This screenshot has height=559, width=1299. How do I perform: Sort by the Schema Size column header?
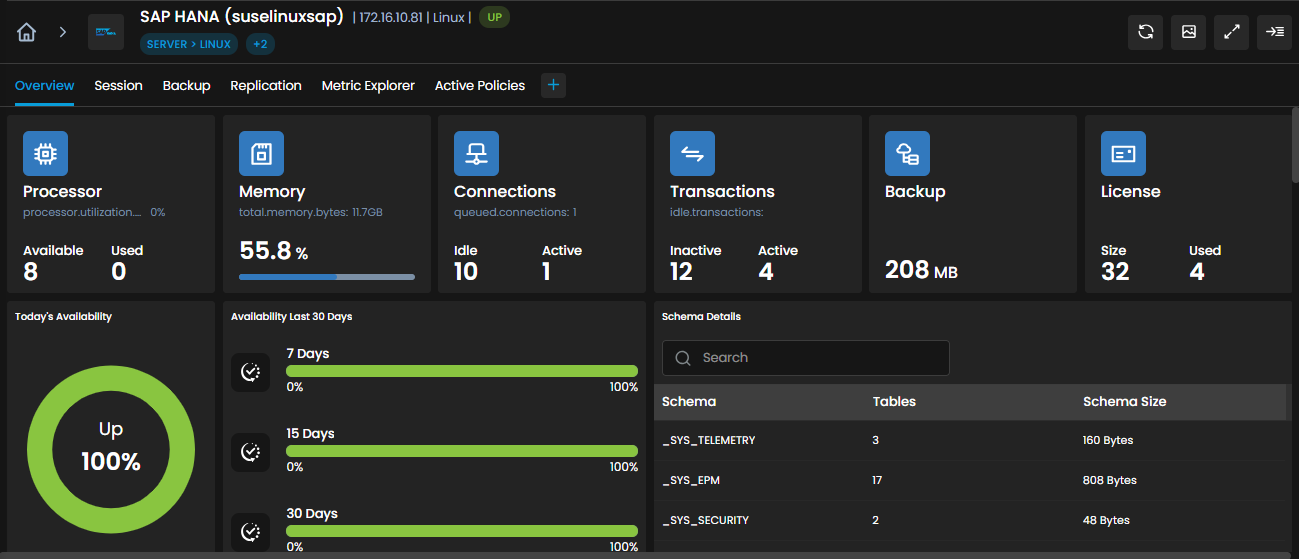click(x=1124, y=401)
